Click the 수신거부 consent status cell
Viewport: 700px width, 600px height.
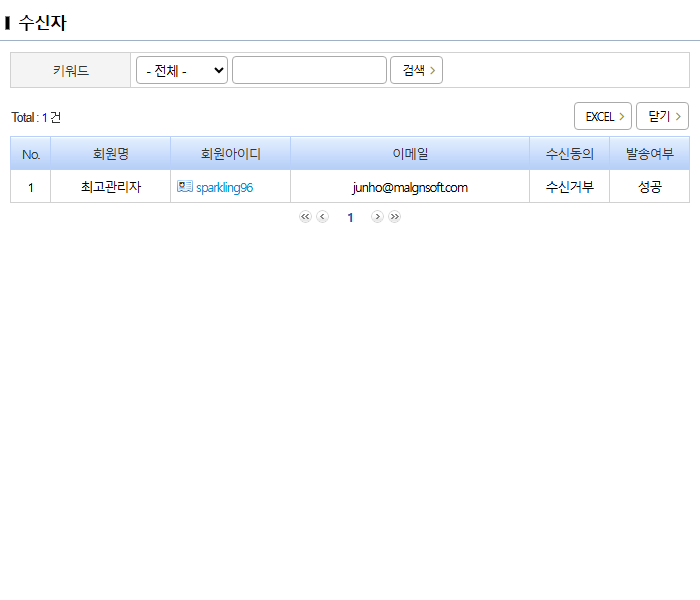(x=570, y=187)
